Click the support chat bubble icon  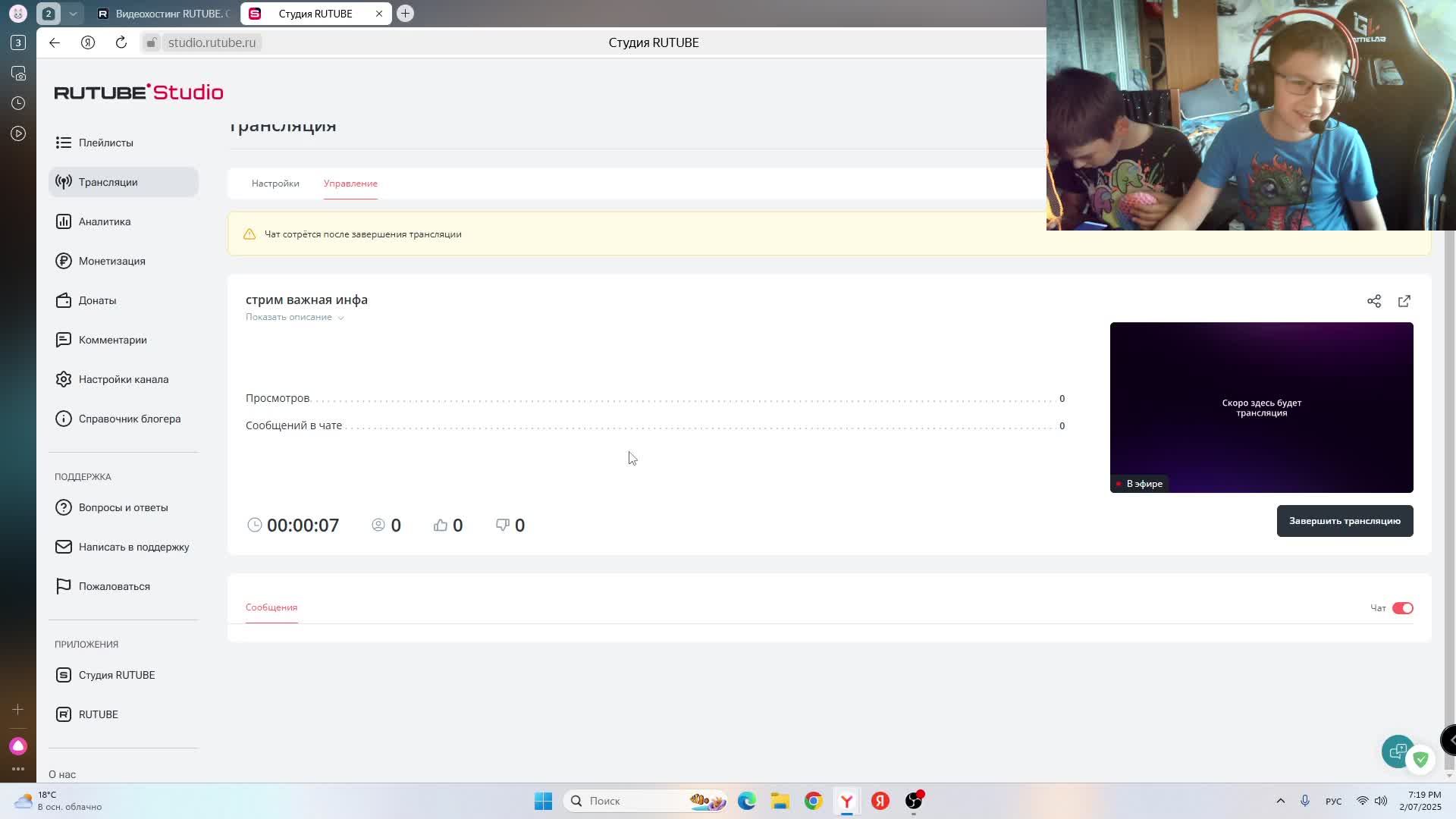tap(1397, 752)
